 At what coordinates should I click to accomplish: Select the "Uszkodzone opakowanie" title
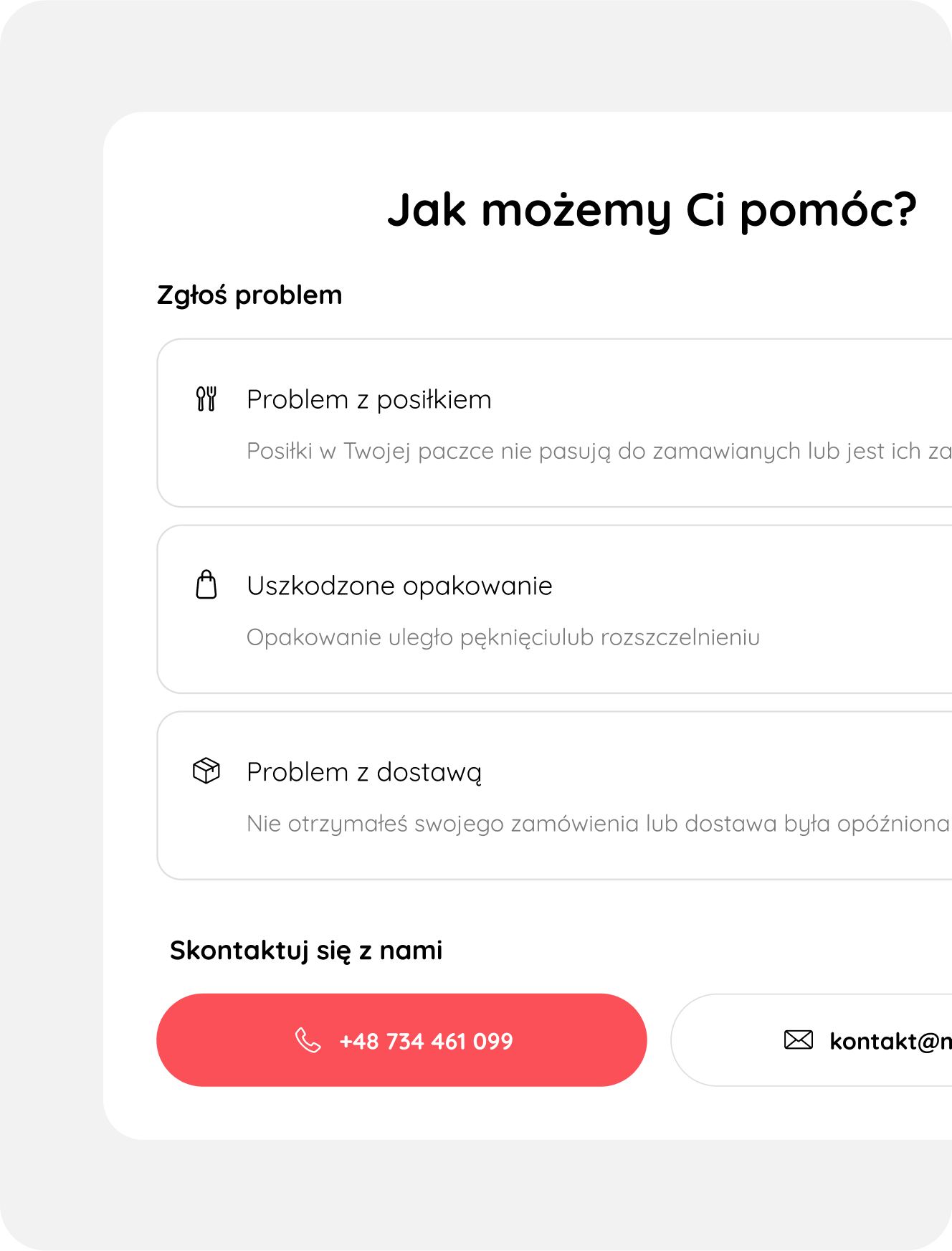click(399, 586)
